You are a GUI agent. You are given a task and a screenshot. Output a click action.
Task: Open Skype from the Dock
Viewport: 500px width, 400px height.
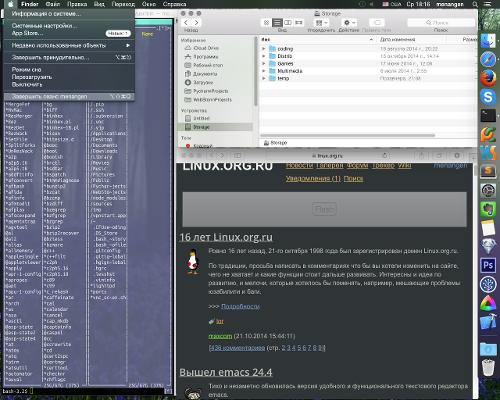[x=488, y=97]
